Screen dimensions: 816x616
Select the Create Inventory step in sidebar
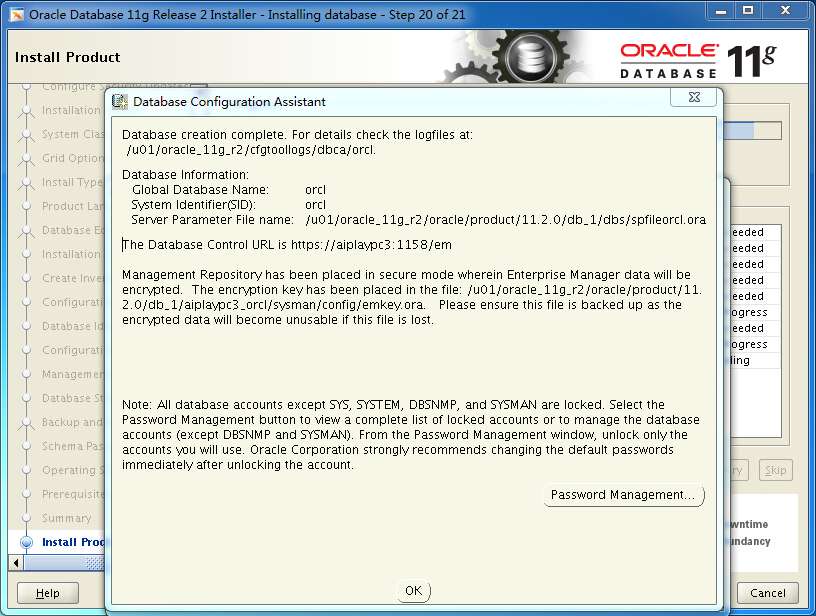click(73, 278)
